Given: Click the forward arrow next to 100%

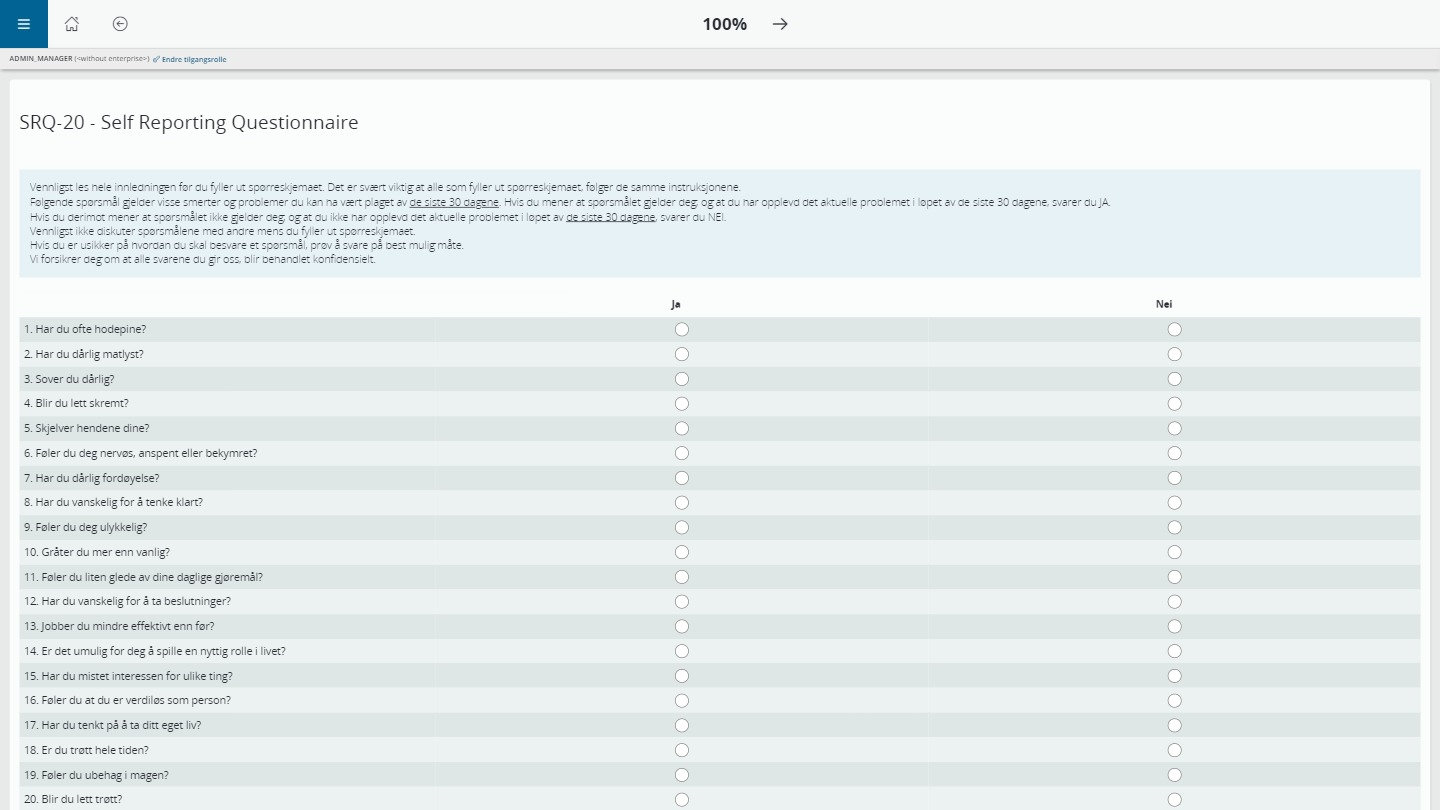Looking at the screenshot, I should [779, 23].
